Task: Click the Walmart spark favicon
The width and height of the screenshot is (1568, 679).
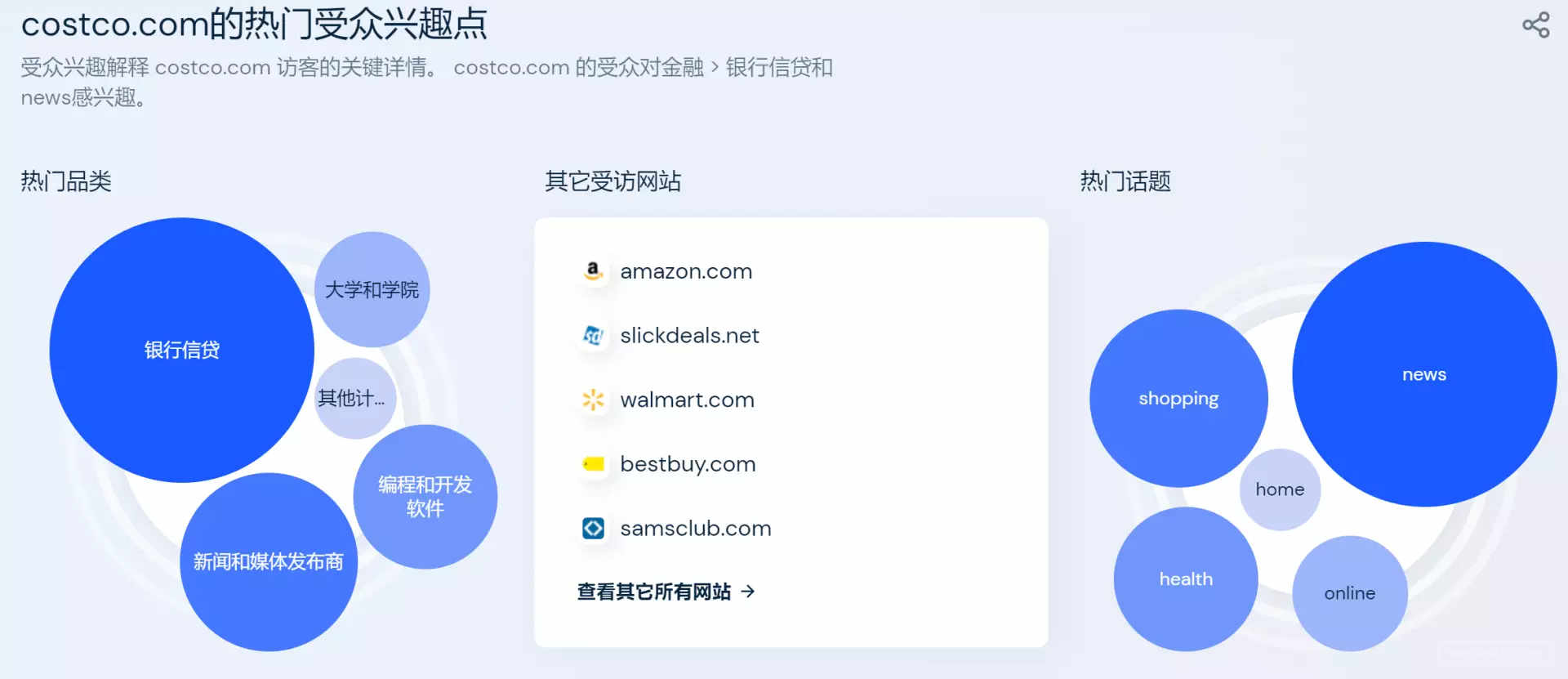Action: pos(594,400)
